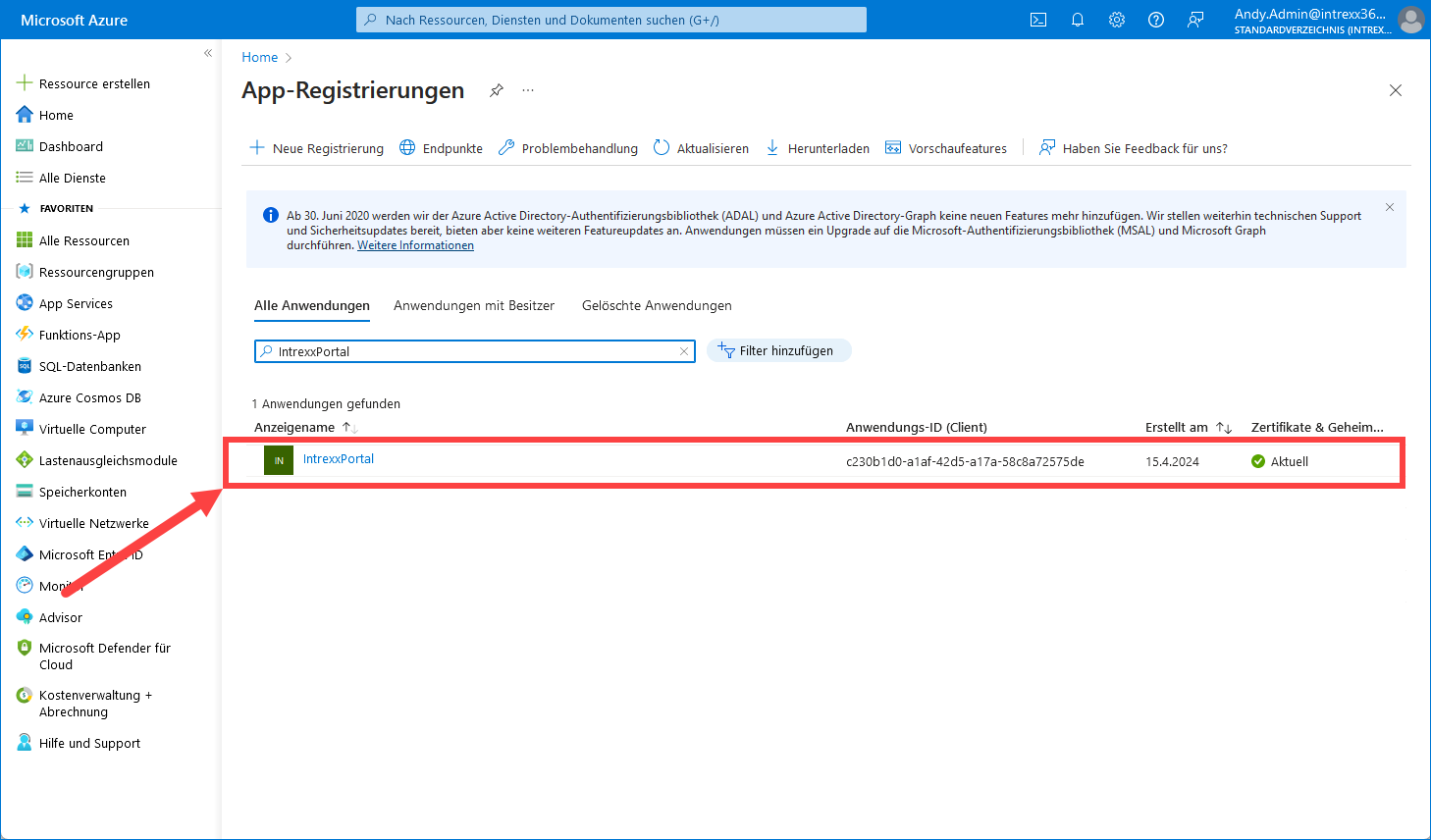Click application ID c230b1d0-a1af... cell
1431x840 pixels.
pyautogui.click(x=965, y=461)
